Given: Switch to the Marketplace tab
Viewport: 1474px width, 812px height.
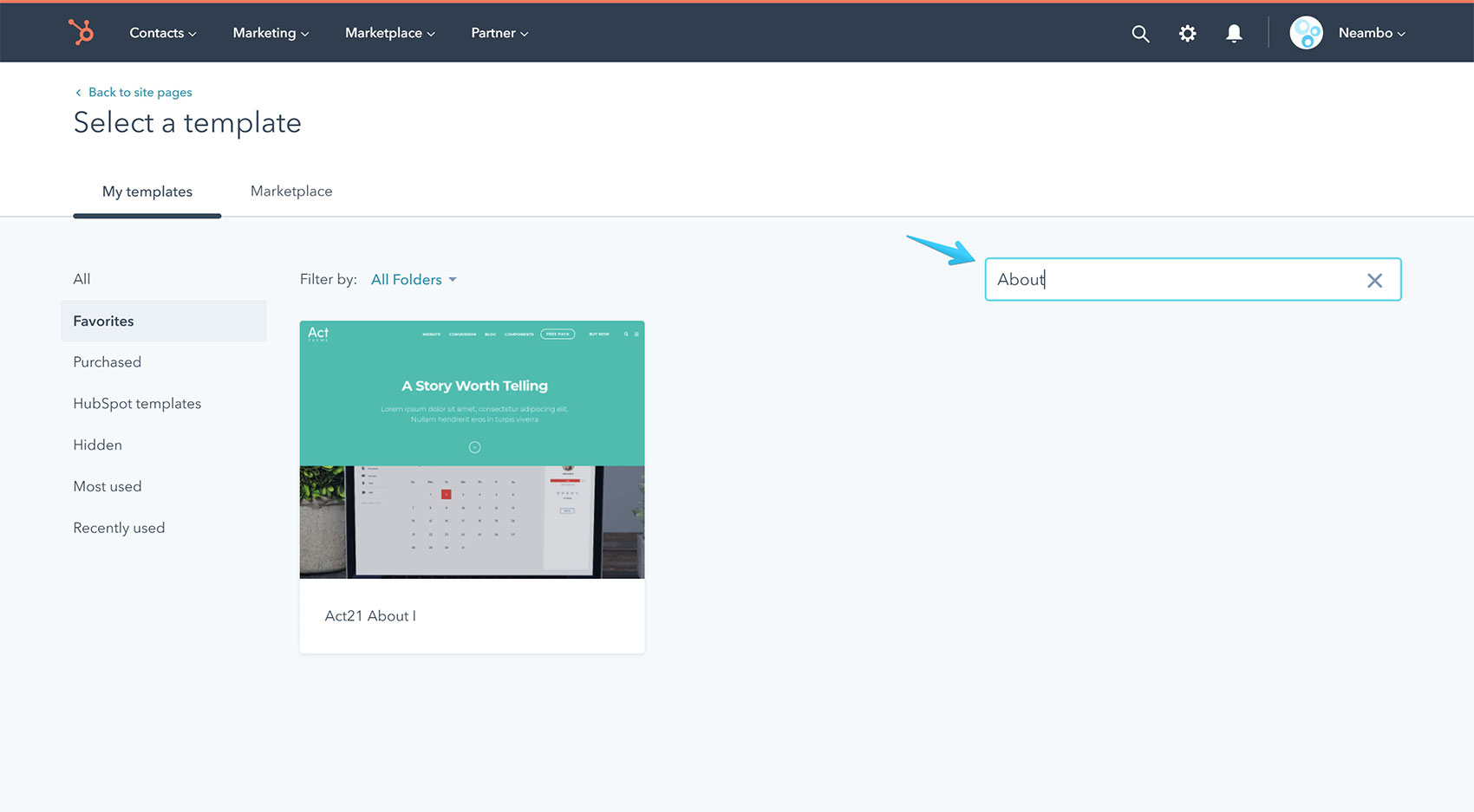Looking at the screenshot, I should [291, 191].
